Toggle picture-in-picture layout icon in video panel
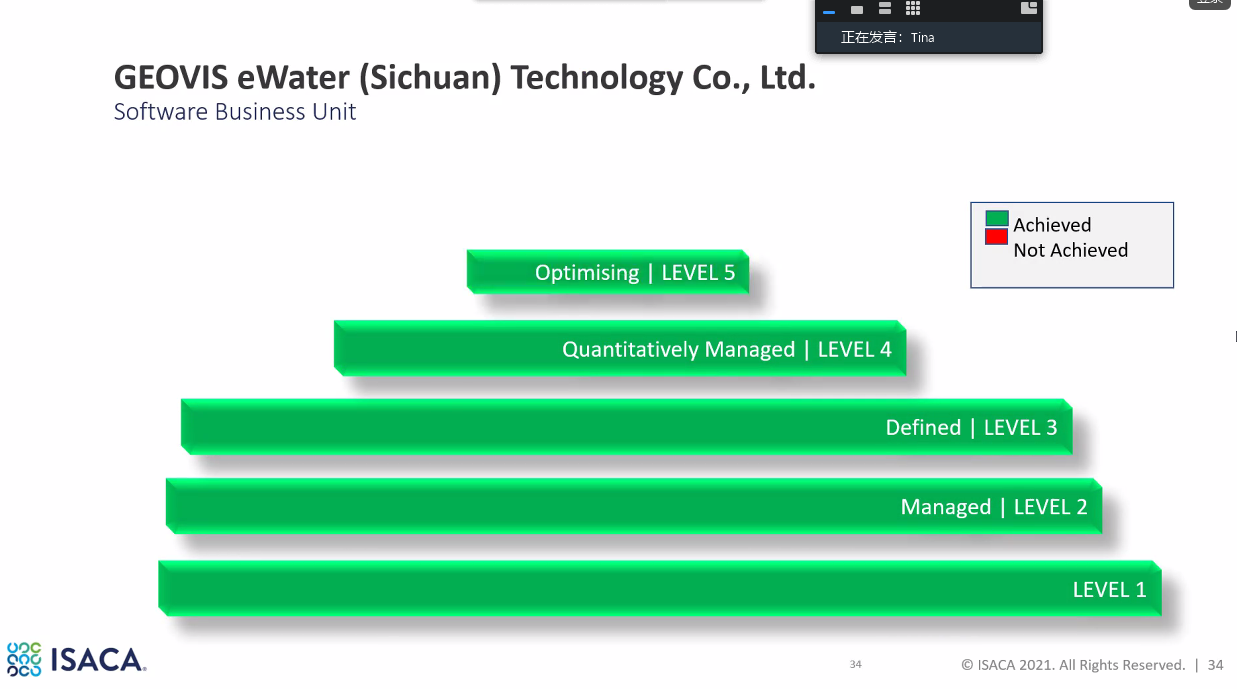This screenshot has height=689, width=1237. click(x=1029, y=7)
